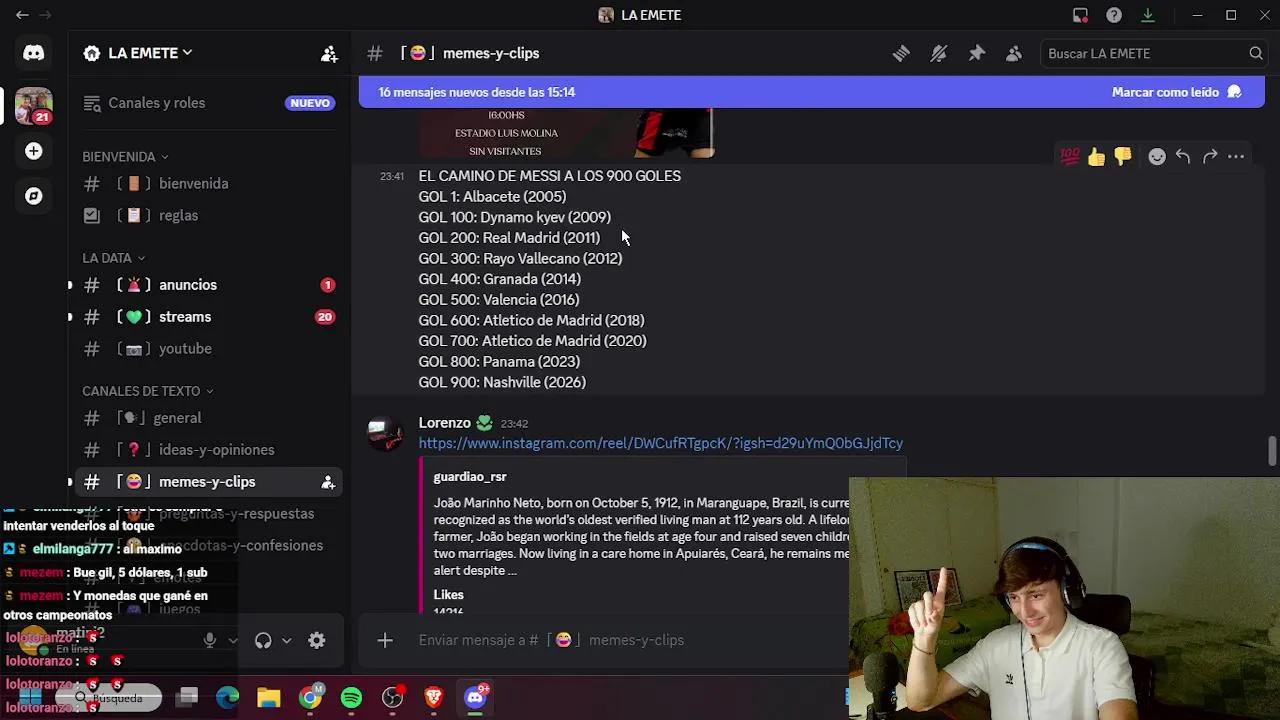
Task: Collapse the LA DATA category
Action: [x=113, y=258]
